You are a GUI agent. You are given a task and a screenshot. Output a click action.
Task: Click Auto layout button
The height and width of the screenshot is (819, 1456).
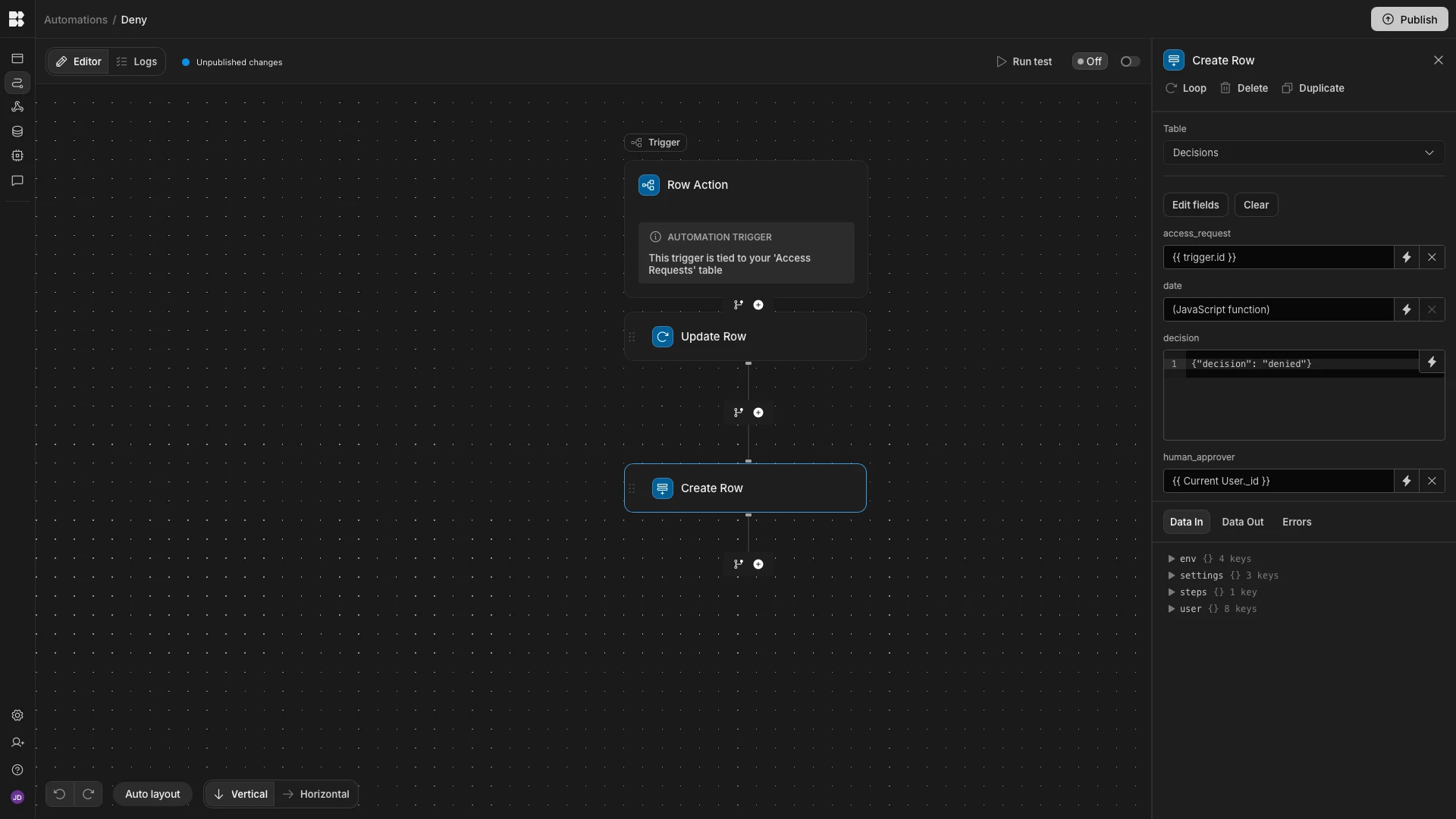coord(152,794)
